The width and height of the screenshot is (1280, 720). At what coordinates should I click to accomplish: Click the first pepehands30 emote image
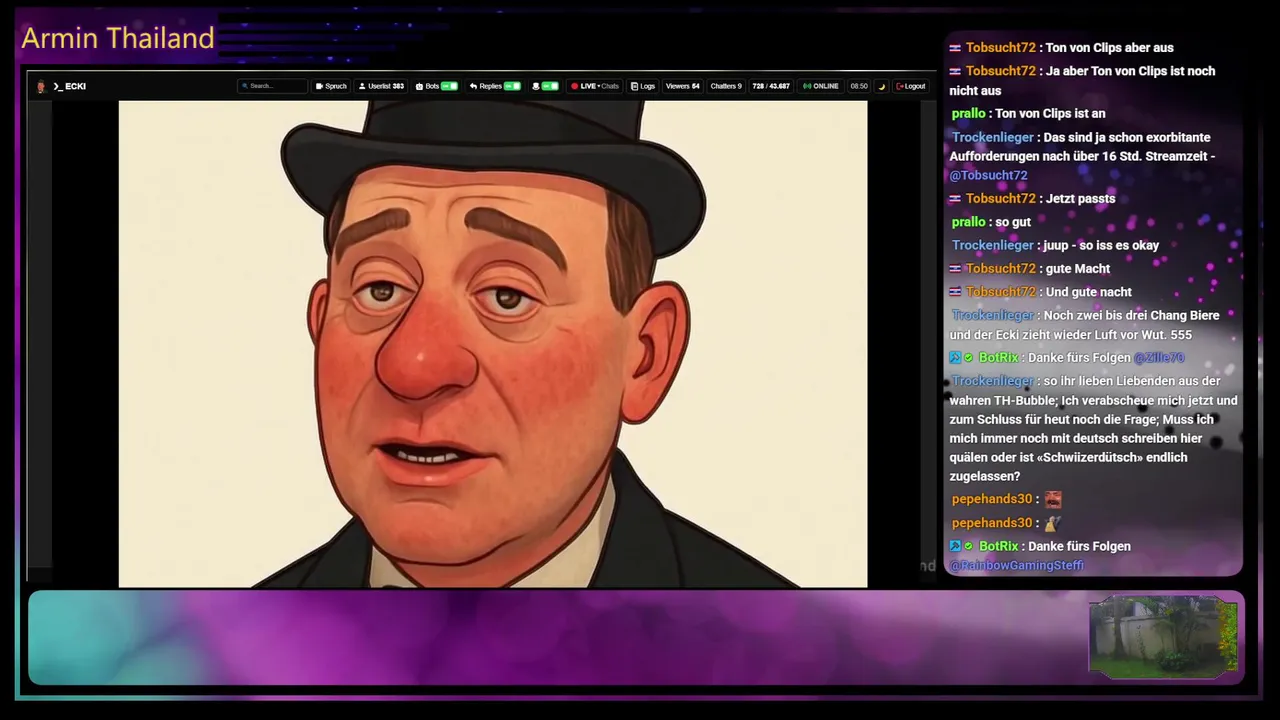1053,499
